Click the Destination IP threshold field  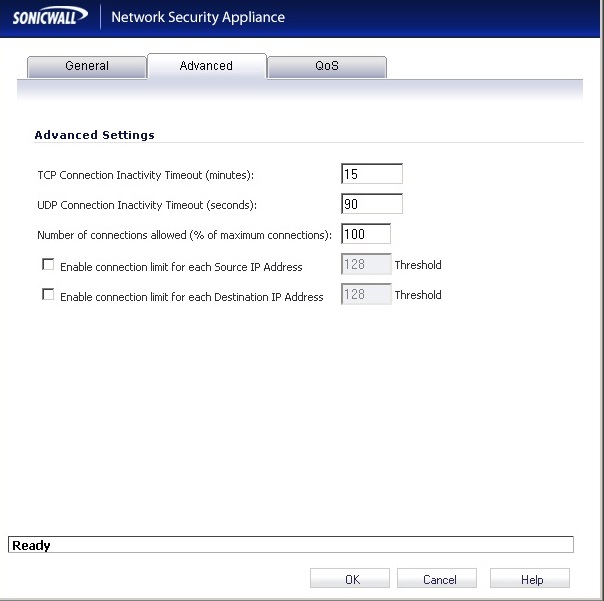[366, 294]
